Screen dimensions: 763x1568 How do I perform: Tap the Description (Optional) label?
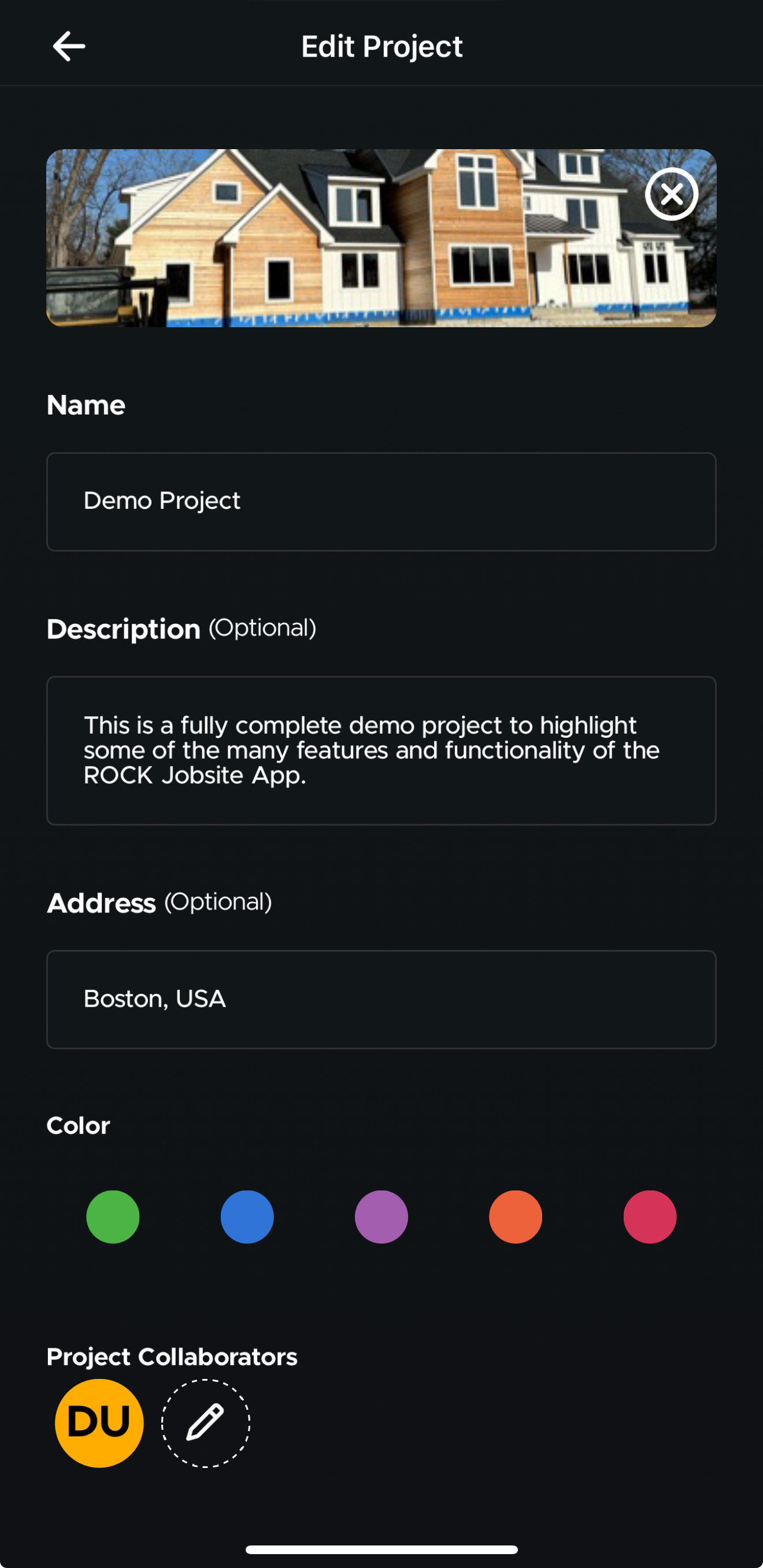[182, 629]
